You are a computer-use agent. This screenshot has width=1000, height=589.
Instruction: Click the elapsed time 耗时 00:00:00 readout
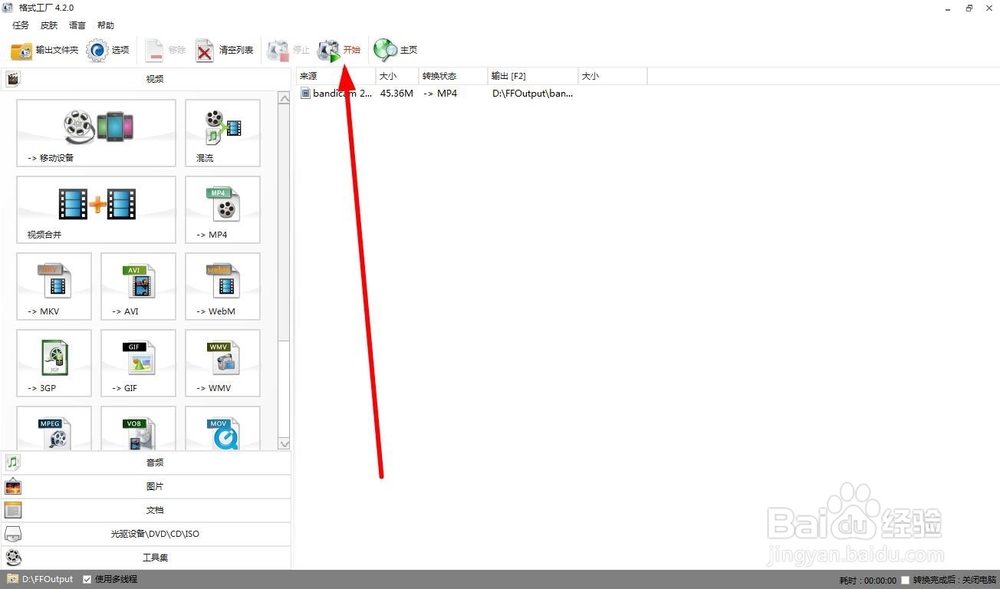coord(868,581)
